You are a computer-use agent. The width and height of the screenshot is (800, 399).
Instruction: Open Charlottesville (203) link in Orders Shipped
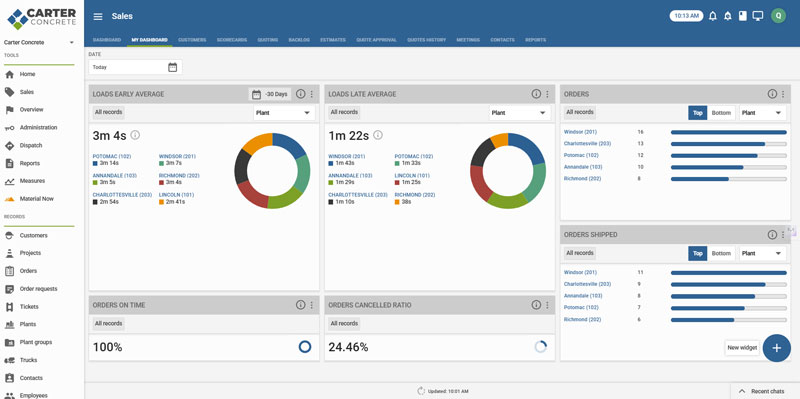tap(587, 284)
